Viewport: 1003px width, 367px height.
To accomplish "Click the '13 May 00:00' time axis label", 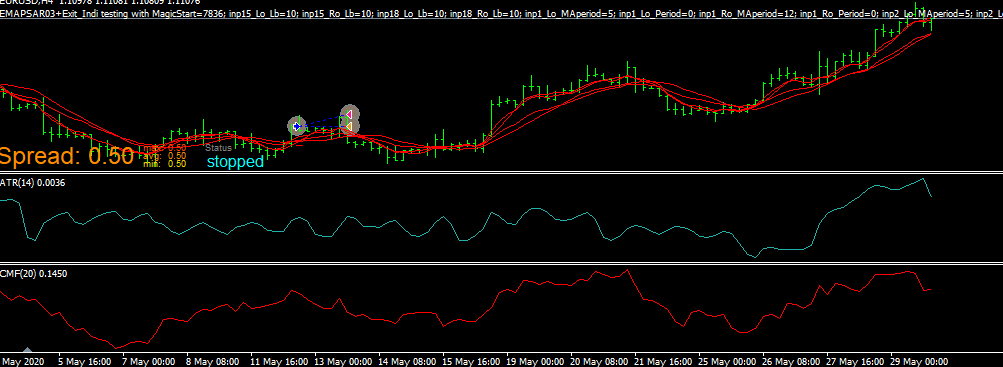I will click(344, 361).
